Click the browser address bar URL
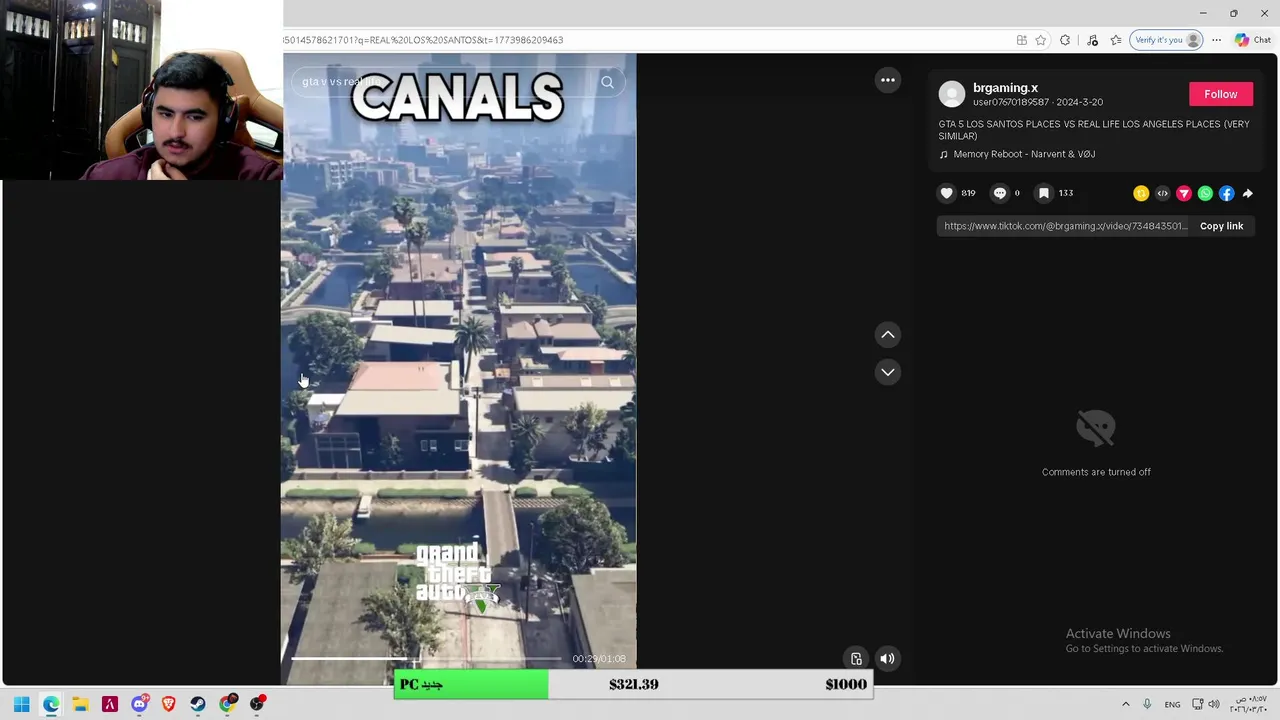Image resolution: width=1280 pixels, height=720 pixels. (423, 40)
